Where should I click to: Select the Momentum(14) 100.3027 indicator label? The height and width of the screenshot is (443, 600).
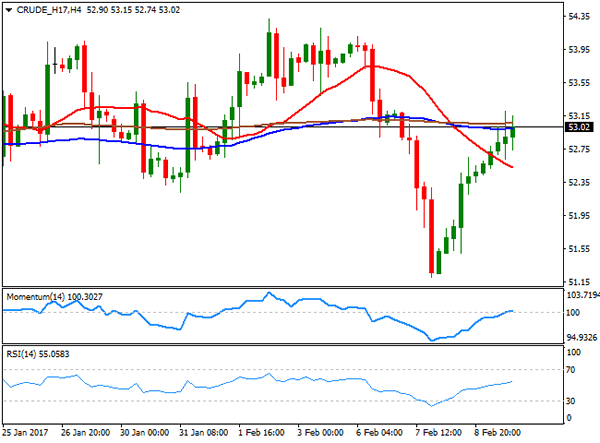point(54,297)
